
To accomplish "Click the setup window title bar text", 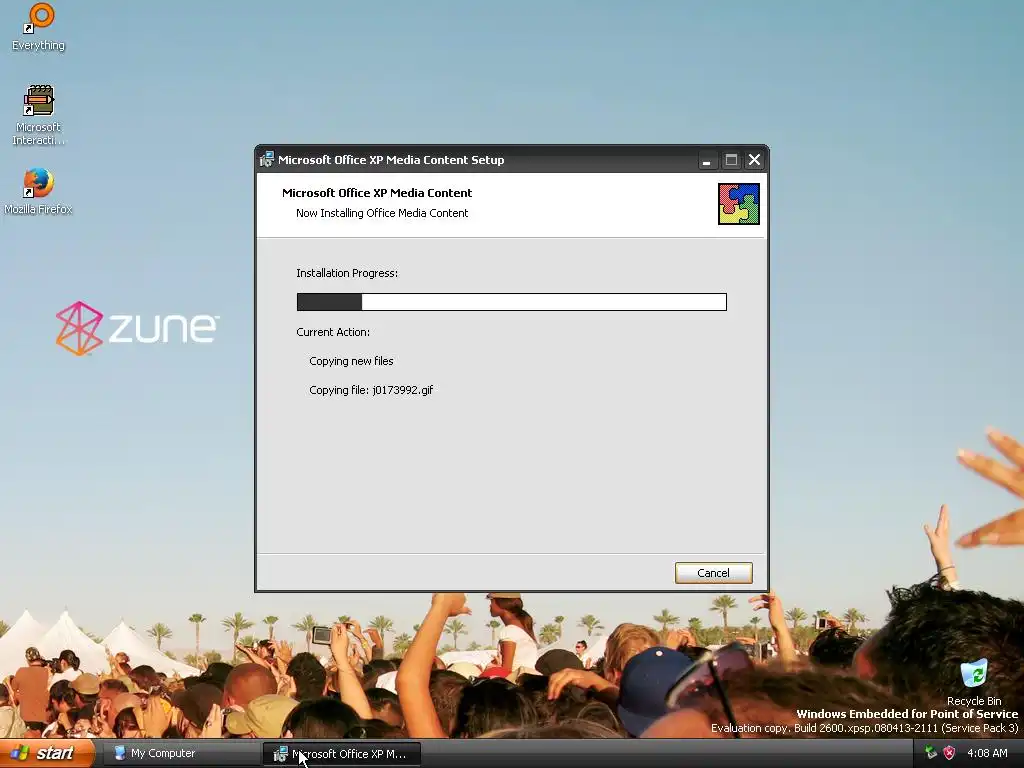I will [x=391, y=160].
